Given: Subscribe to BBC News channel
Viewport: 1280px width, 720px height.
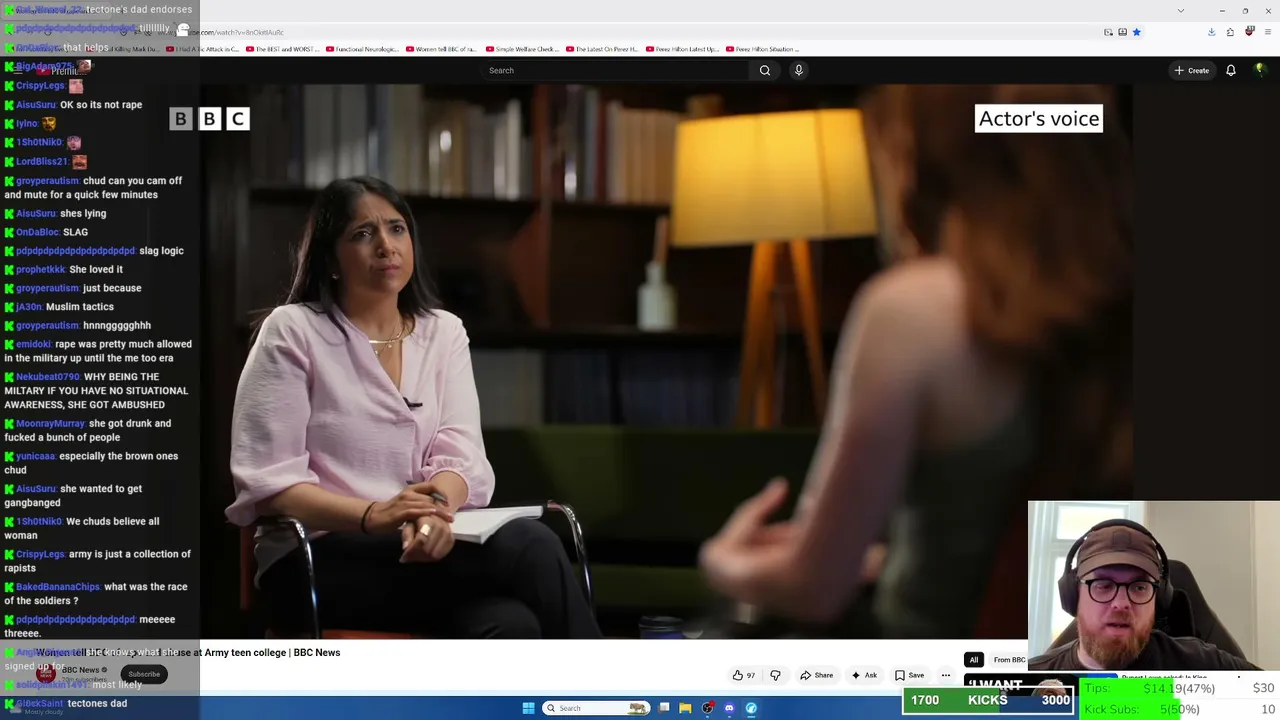Looking at the screenshot, I should pos(144,674).
